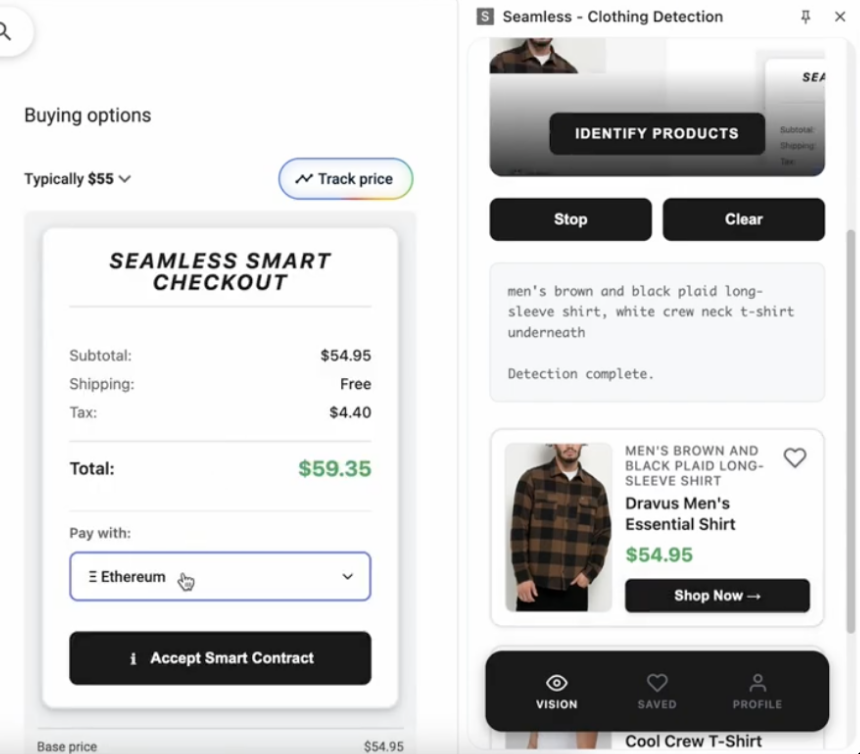This screenshot has height=754, width=860.
Task: Open the Profile tab
Action: (x=757, y=683)
